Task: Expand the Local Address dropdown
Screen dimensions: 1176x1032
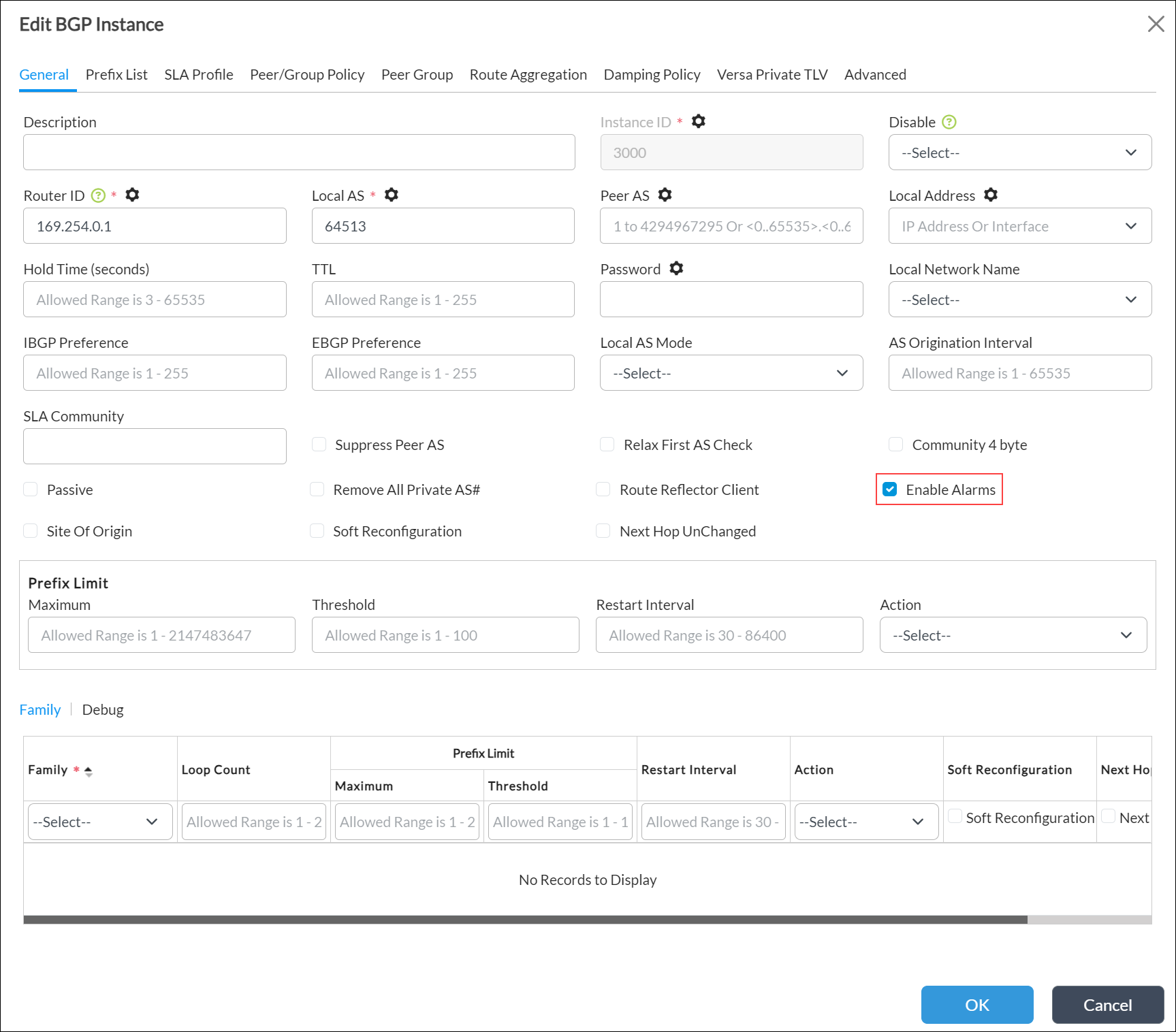Action: click(x=1020, y=226)
